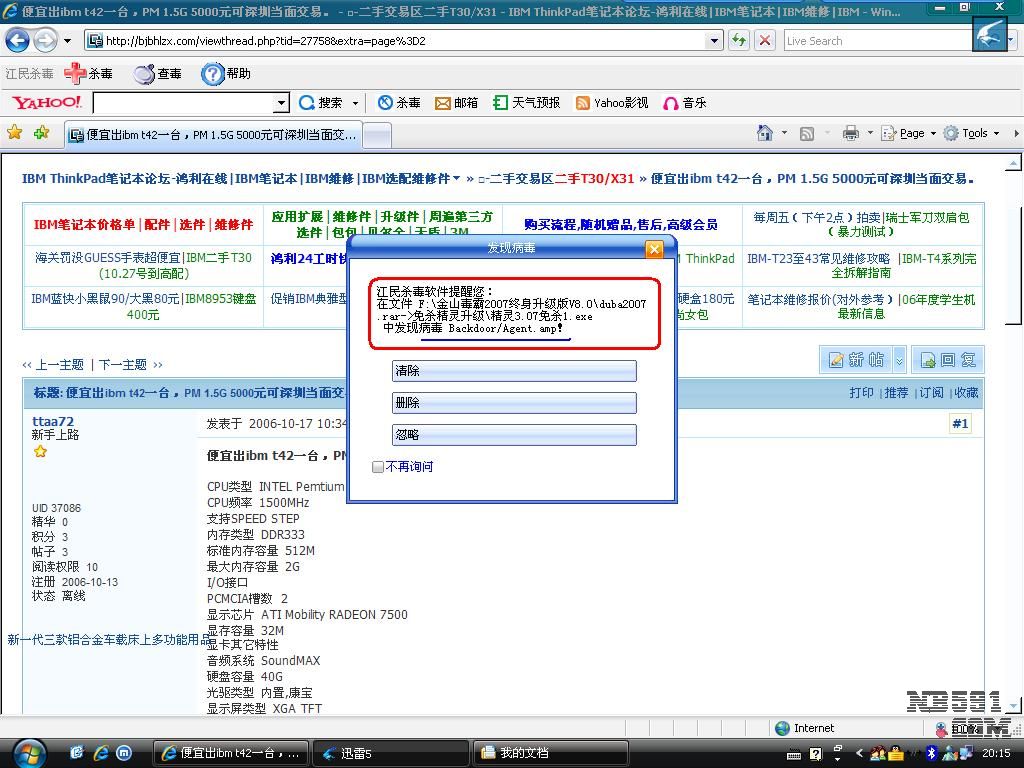Switch to the 便宜出ibm t42 browser tab
This screenshot has width=1024, height=768.
[x=212, y=134]
